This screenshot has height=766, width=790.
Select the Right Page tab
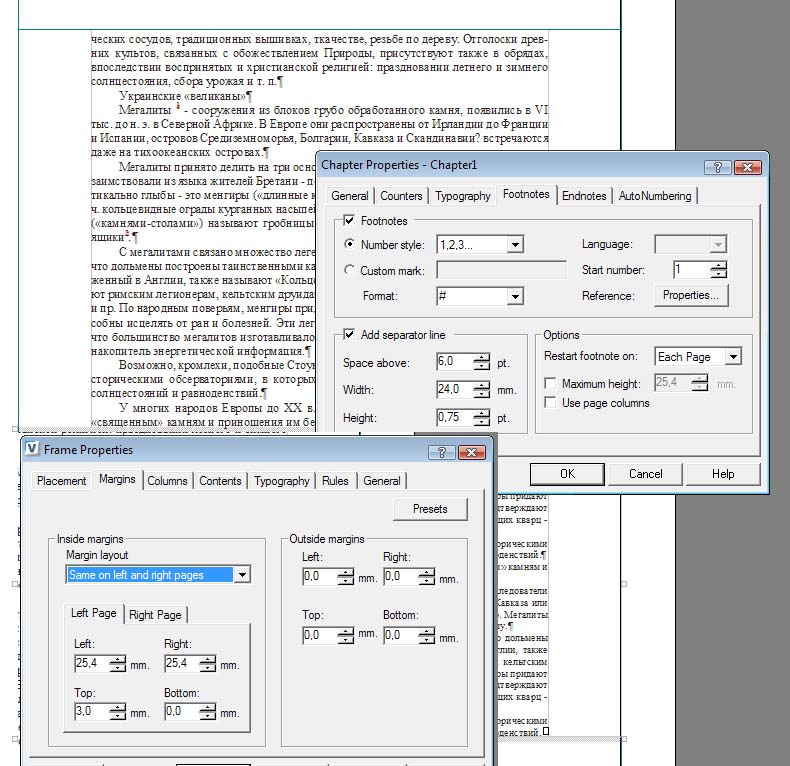(155, 615)
